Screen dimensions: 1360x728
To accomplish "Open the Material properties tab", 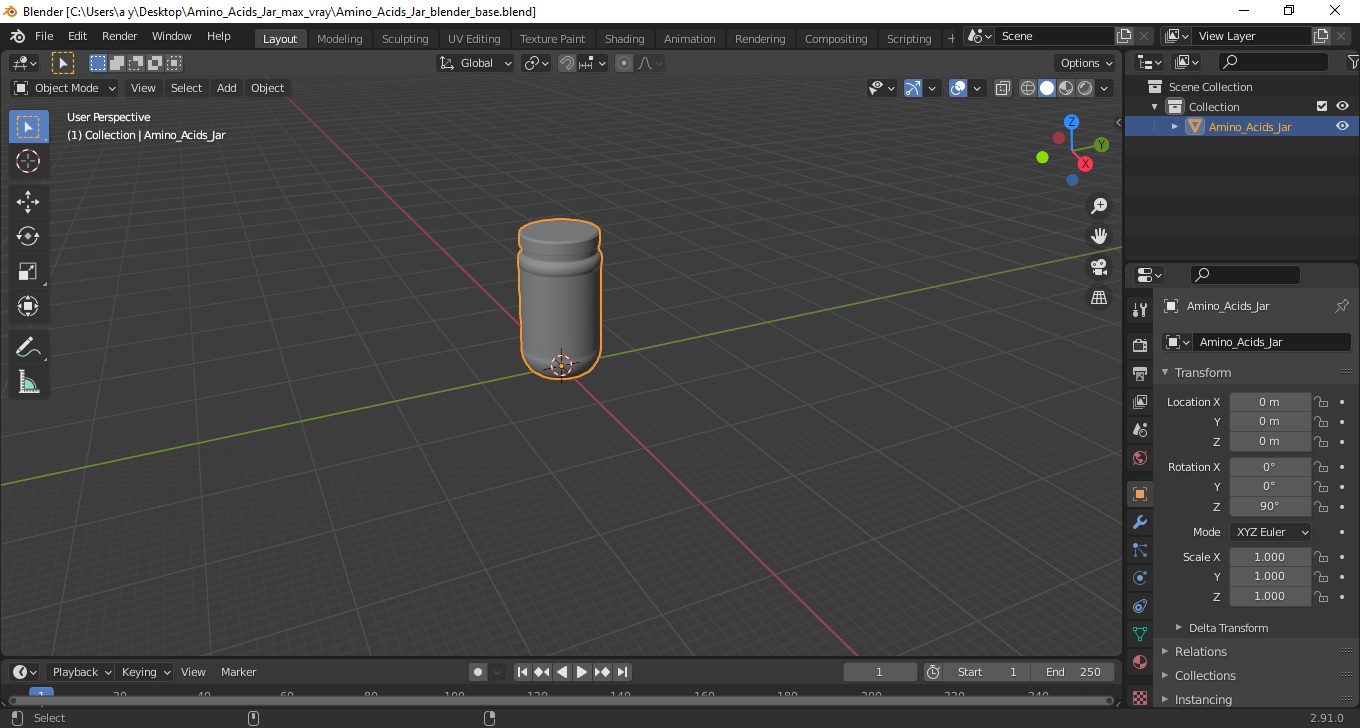I will (1140, 662).
